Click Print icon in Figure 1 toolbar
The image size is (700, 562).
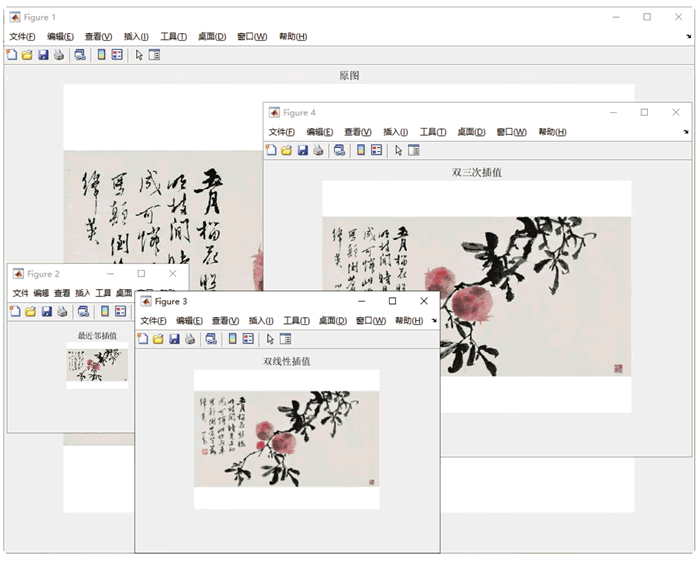pyautogui.click(x=58, y=55)
